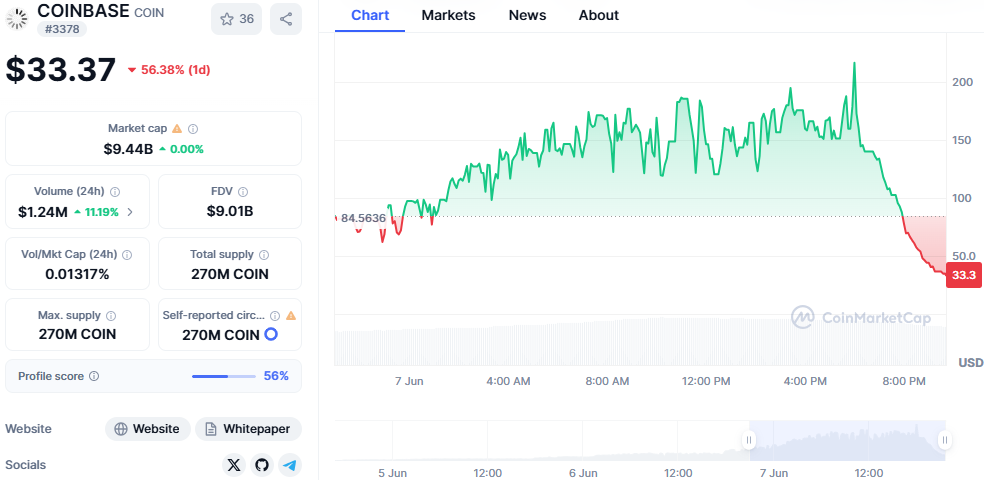The height and width of the screenshot is (480, 984).
Task: Click the star watchlist button showing 36
Action: coord(237,19)
